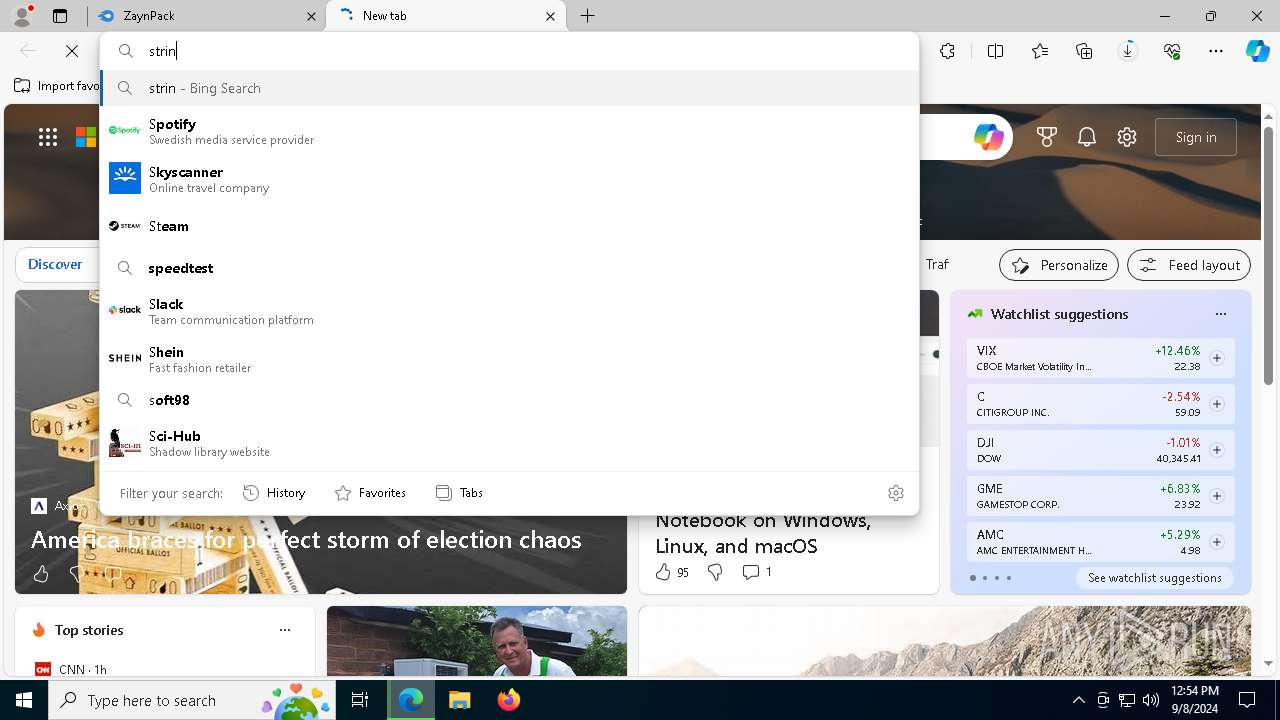This screenshot has height=720, width=1280.
Task: Add DJI to watchlist
Action: coord(1217,450)
